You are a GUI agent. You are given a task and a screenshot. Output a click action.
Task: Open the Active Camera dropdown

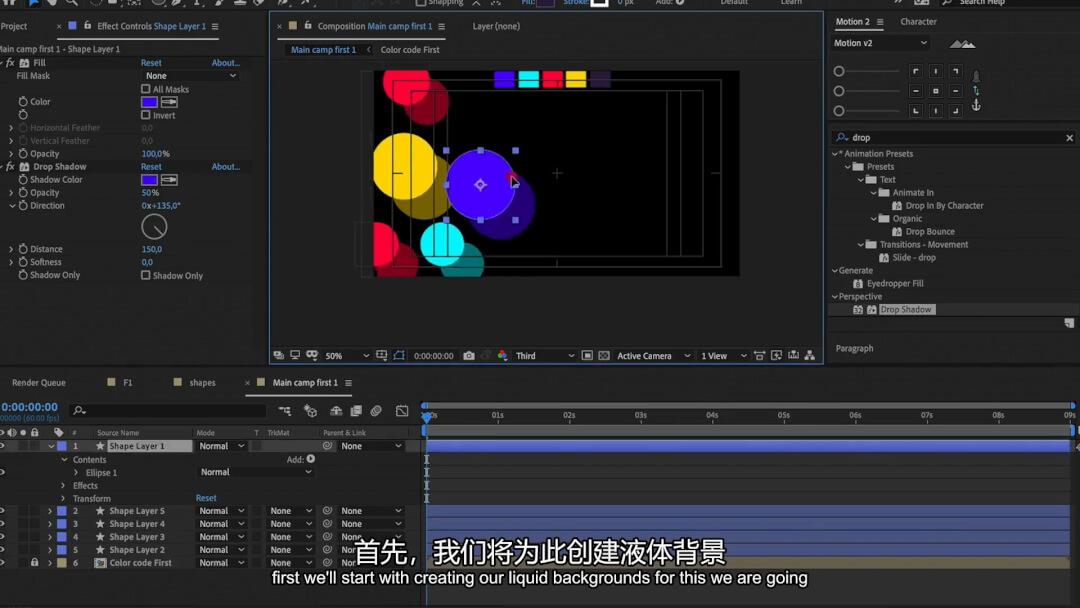[654, 356]
